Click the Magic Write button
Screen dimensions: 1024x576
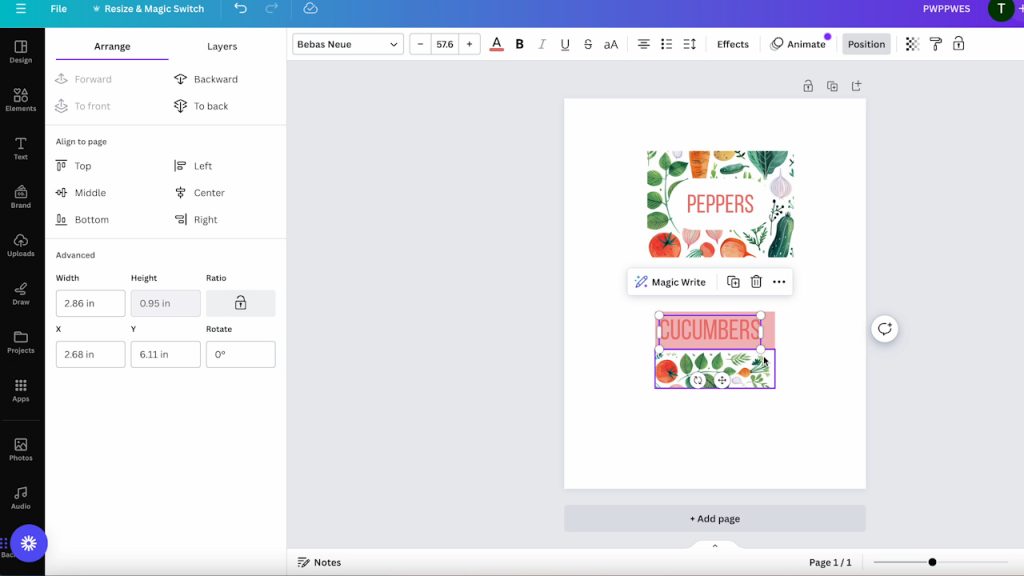670,282
